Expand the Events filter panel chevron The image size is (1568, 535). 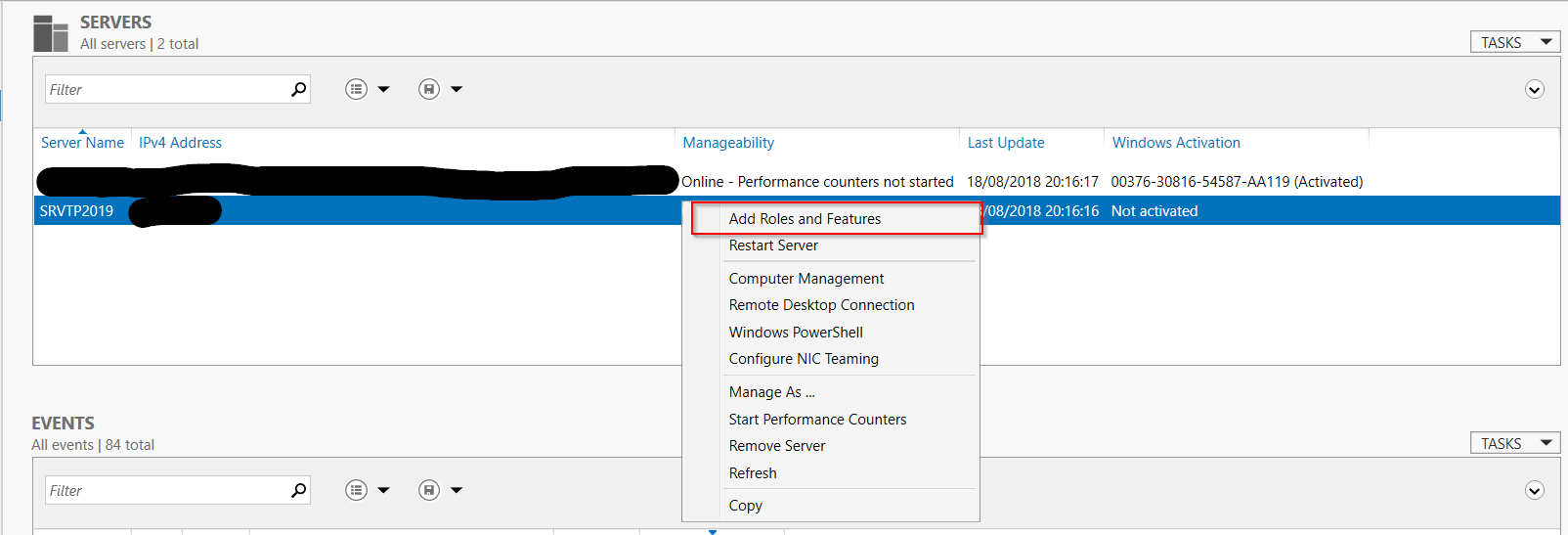point(1535,491)
